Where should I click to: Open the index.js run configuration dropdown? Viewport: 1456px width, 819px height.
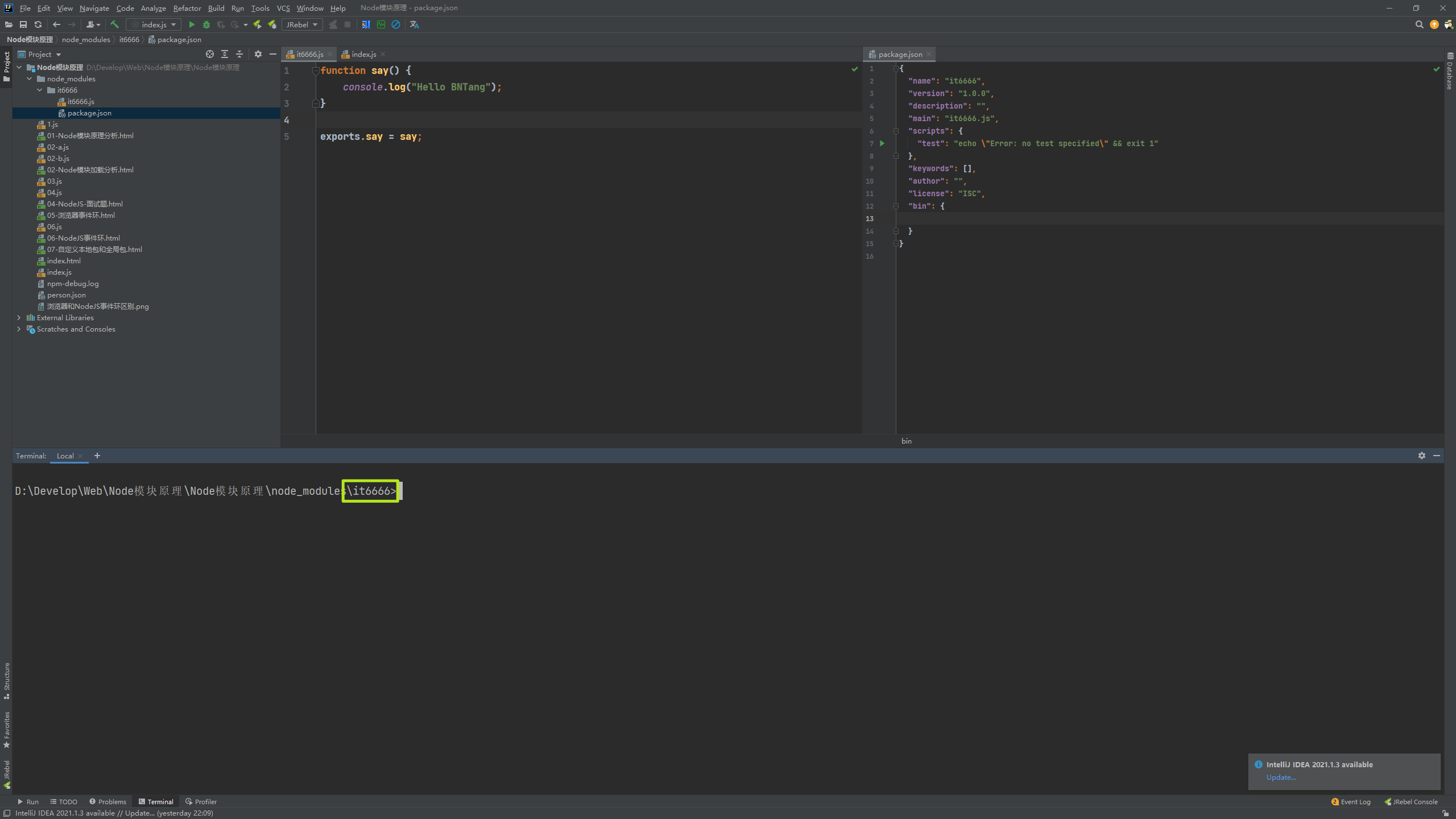coord(153,24)
